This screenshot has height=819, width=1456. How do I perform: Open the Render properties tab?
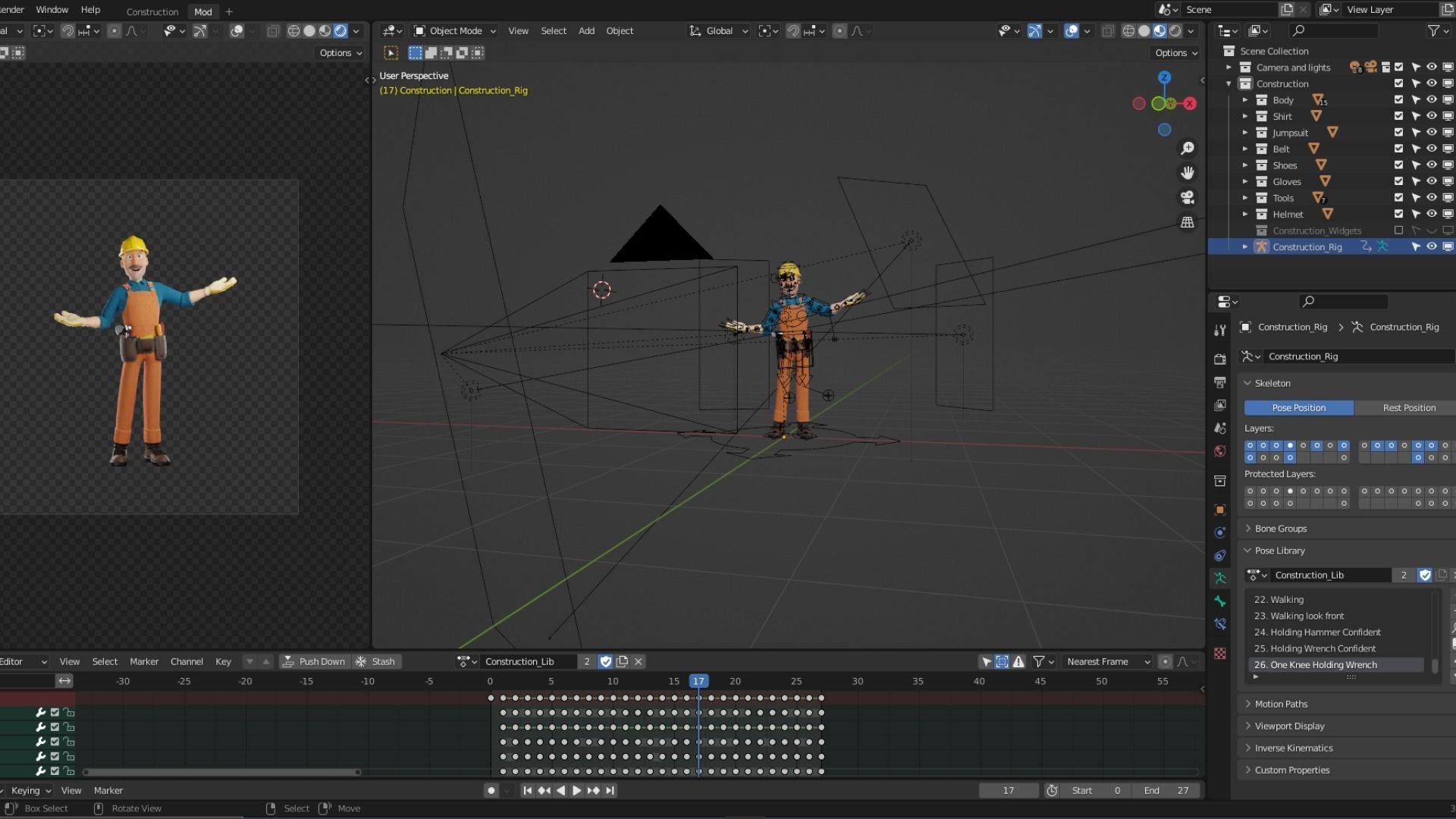point(1219,359)
